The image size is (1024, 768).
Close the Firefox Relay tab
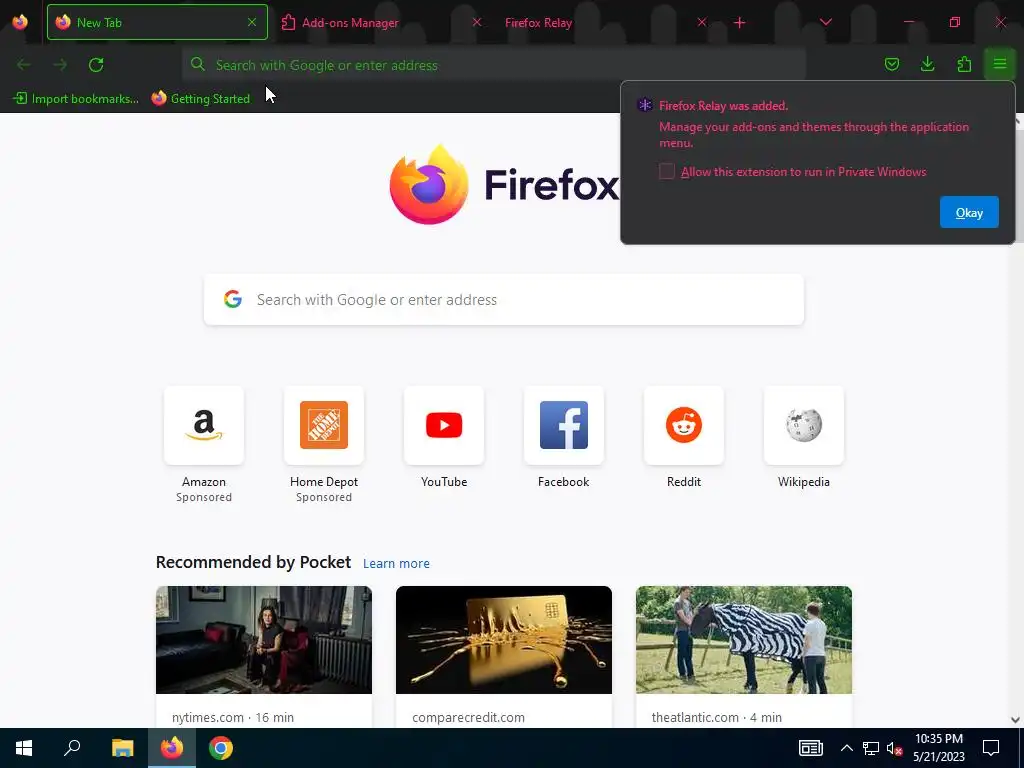pos(702,22)
